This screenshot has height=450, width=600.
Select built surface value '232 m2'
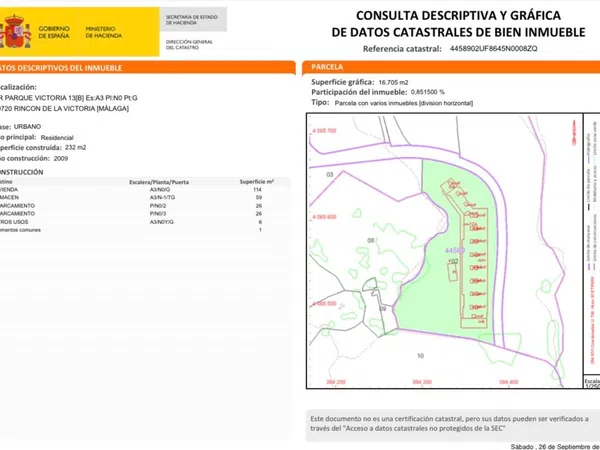(75, 148)
